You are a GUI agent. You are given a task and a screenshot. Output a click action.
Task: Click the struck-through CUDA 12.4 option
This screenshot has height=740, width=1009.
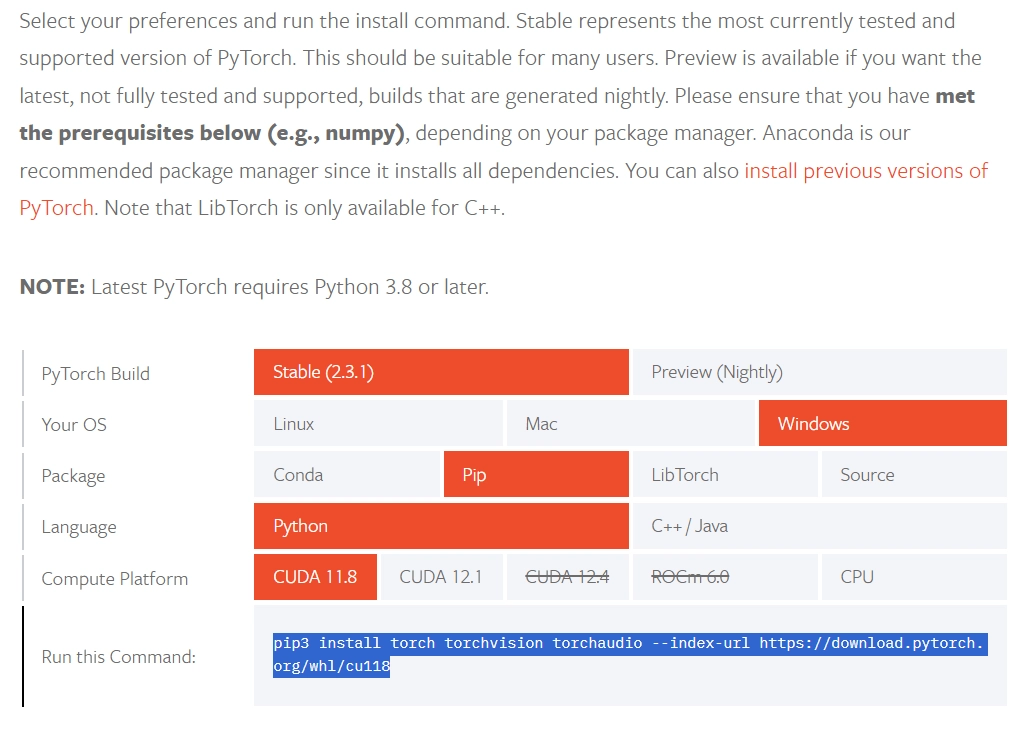click(x=567, y=576)
